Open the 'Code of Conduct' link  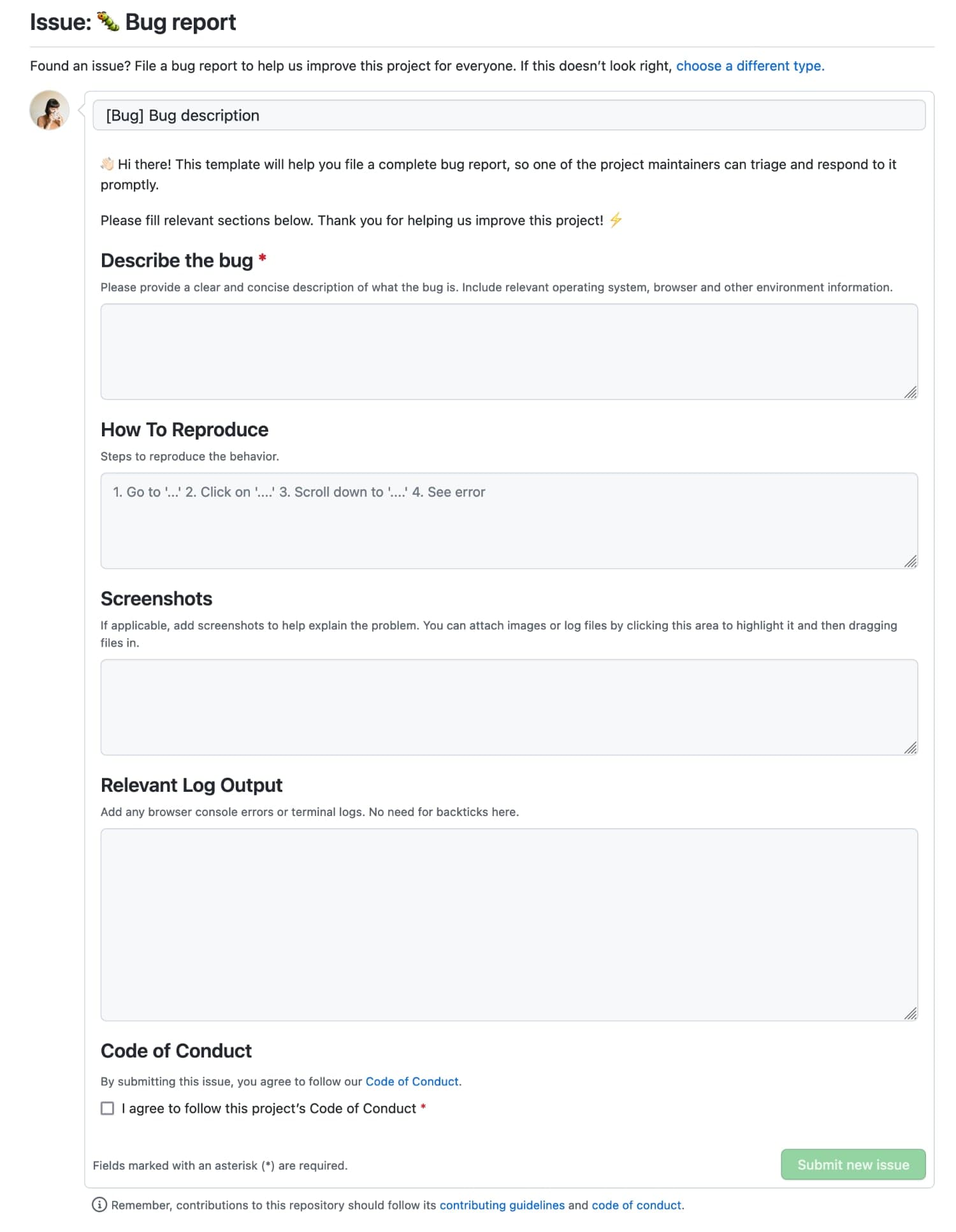pos(412,1081)
